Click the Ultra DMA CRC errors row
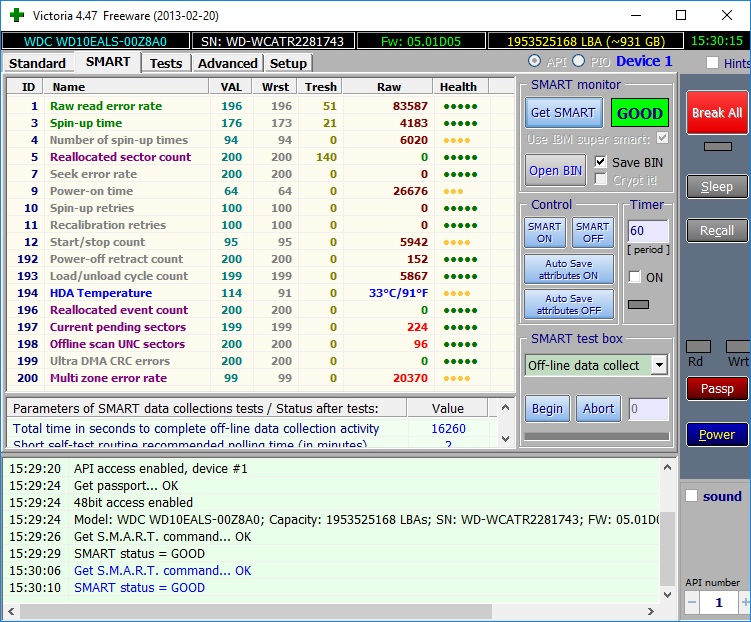 tap(261, 361)
